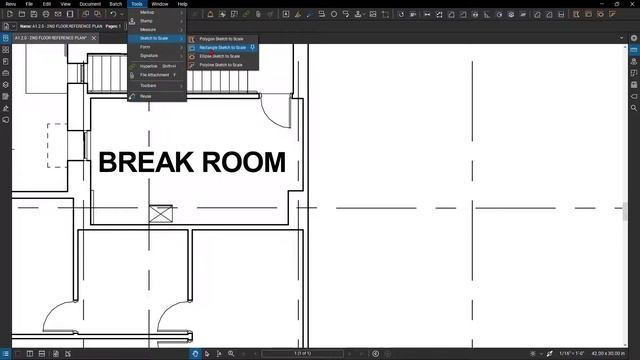
Task: Click the page scale 1/16" = 1'-0" readout
Action: 571,353
